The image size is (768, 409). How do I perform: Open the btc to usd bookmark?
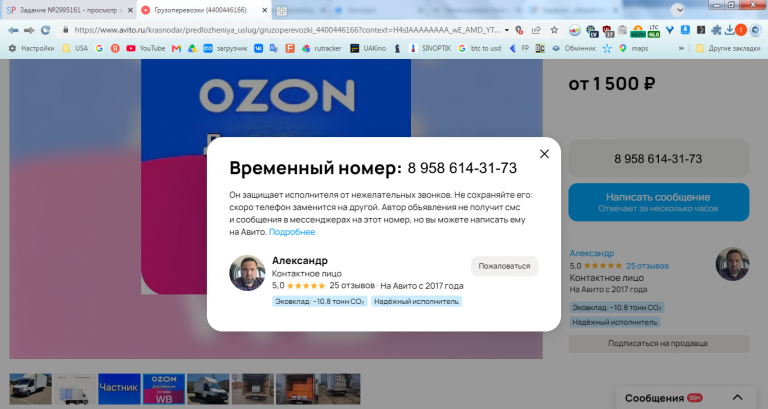(480, 48)
